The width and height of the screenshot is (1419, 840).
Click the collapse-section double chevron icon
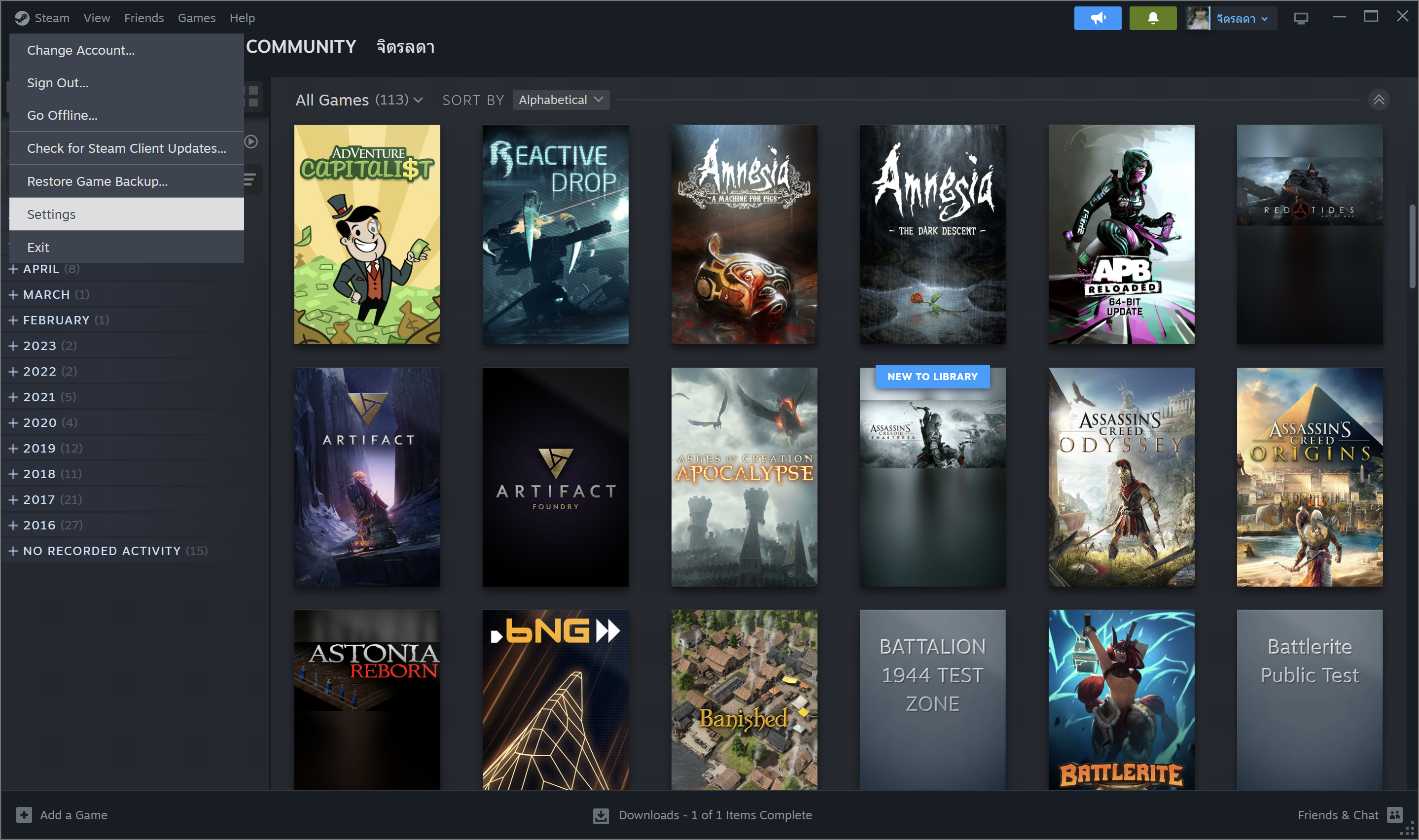click(x=1378, y=100)
